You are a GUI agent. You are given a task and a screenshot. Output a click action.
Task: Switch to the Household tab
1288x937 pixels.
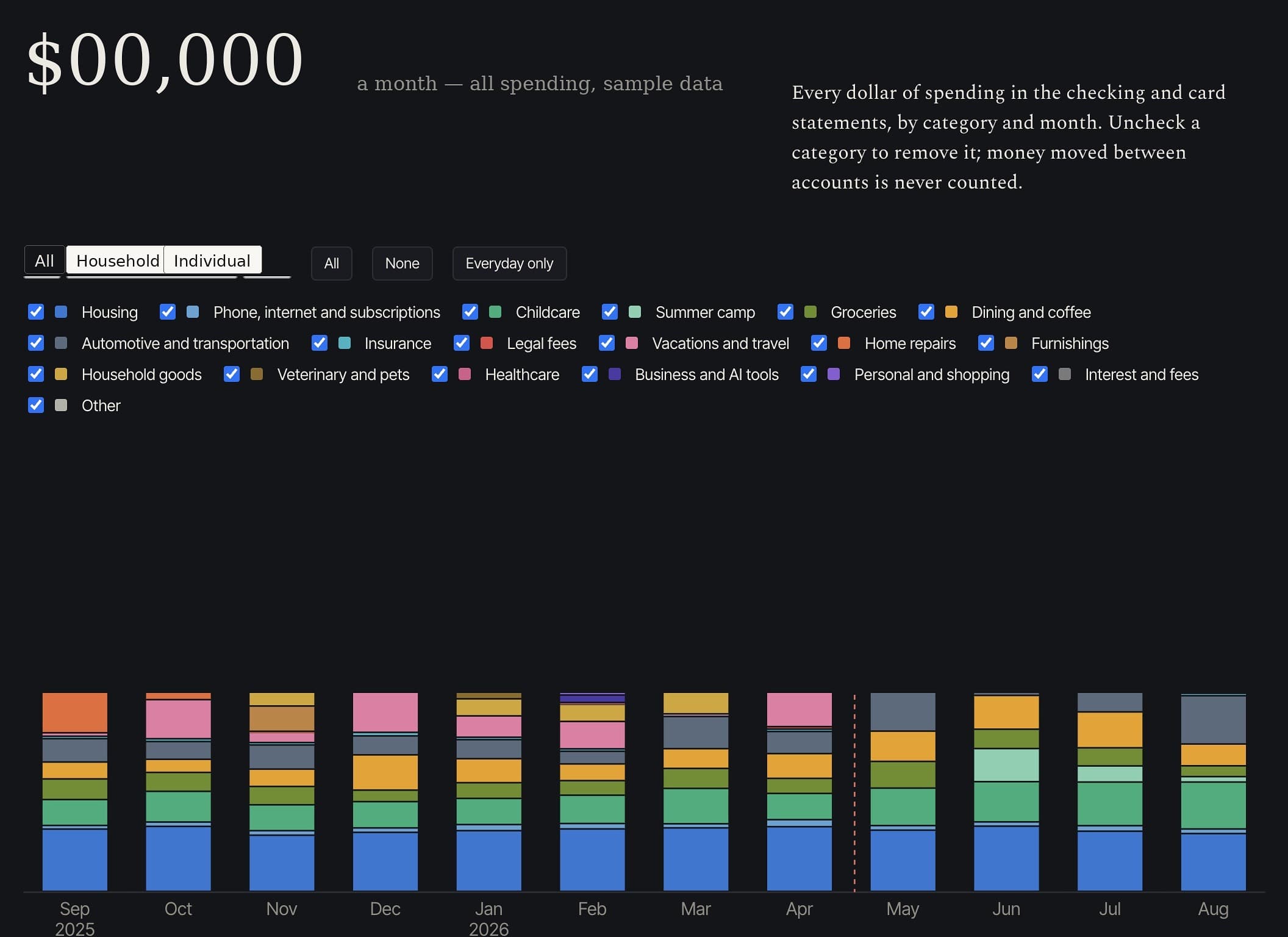[x=115, y=260]
